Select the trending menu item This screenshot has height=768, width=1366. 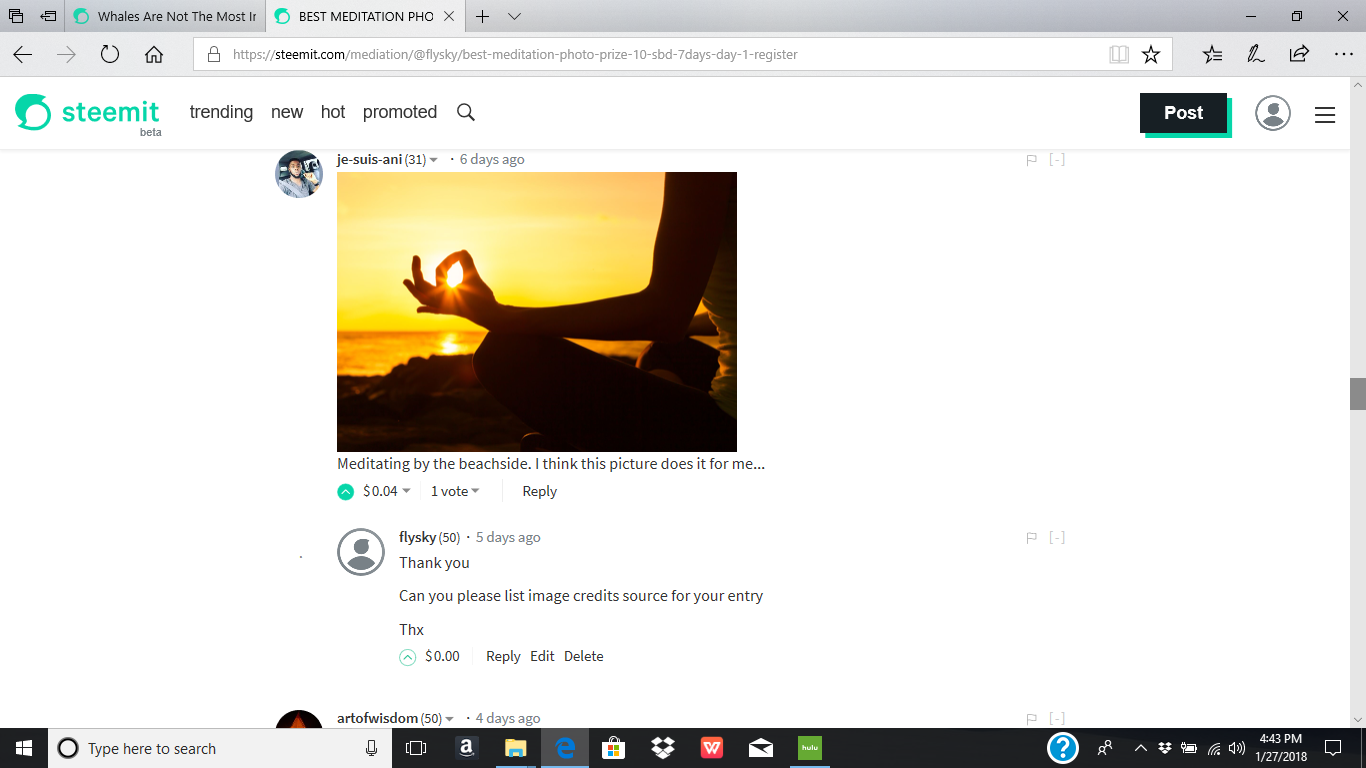[221, 112]
